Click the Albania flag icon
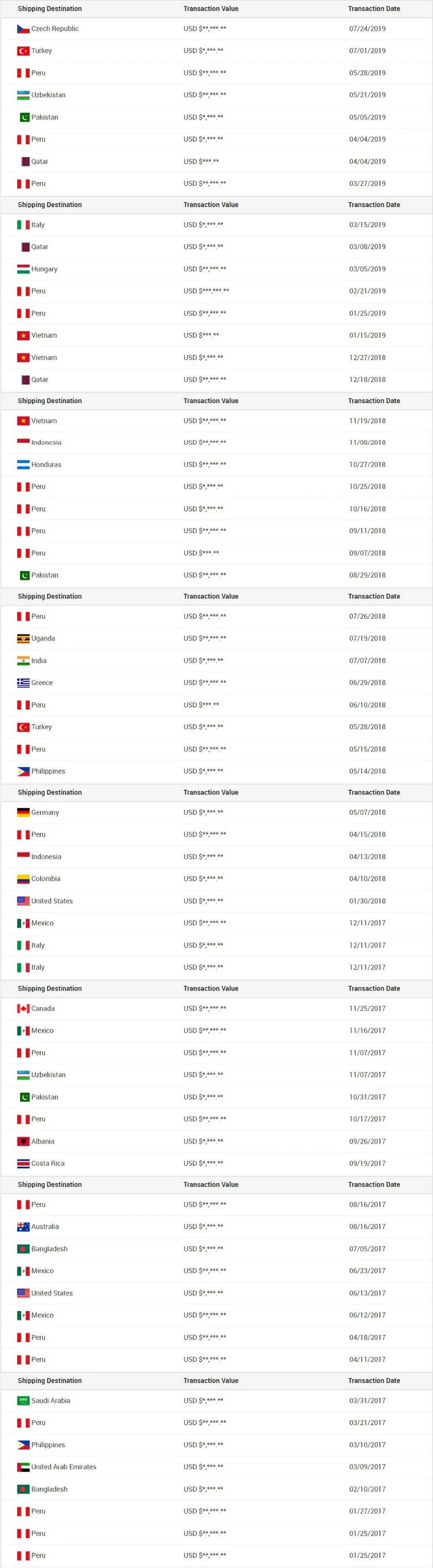Viewport: 433px width, 1568px height. pos(23,1142)
